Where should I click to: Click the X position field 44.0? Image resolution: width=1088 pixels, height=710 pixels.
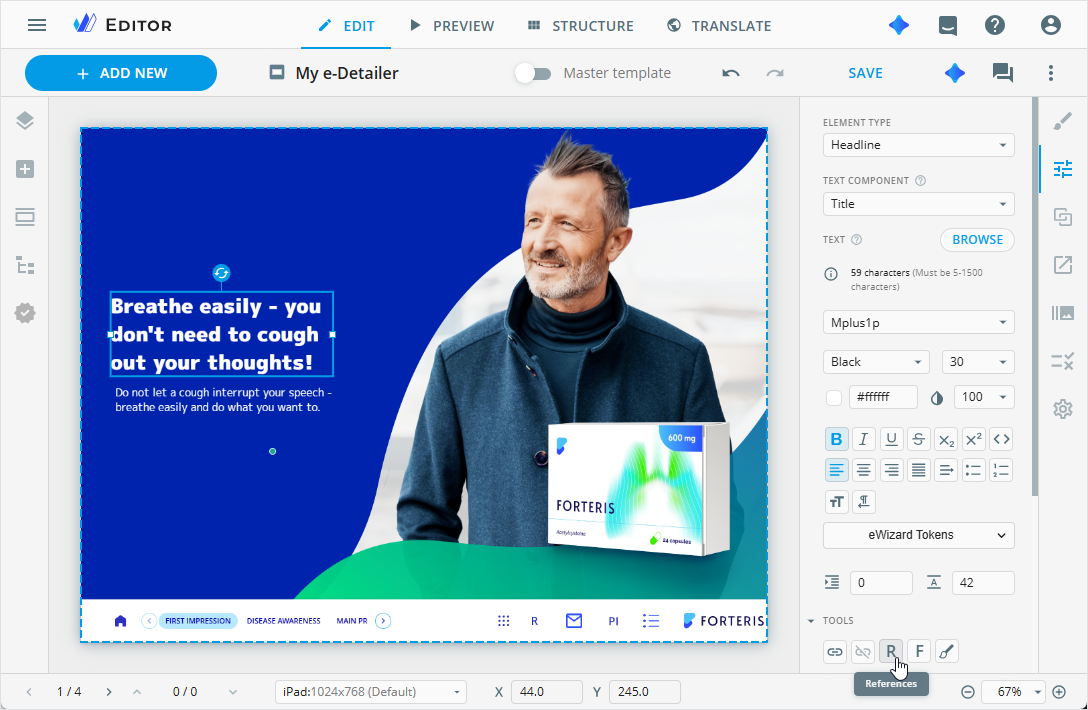[547, 692]
